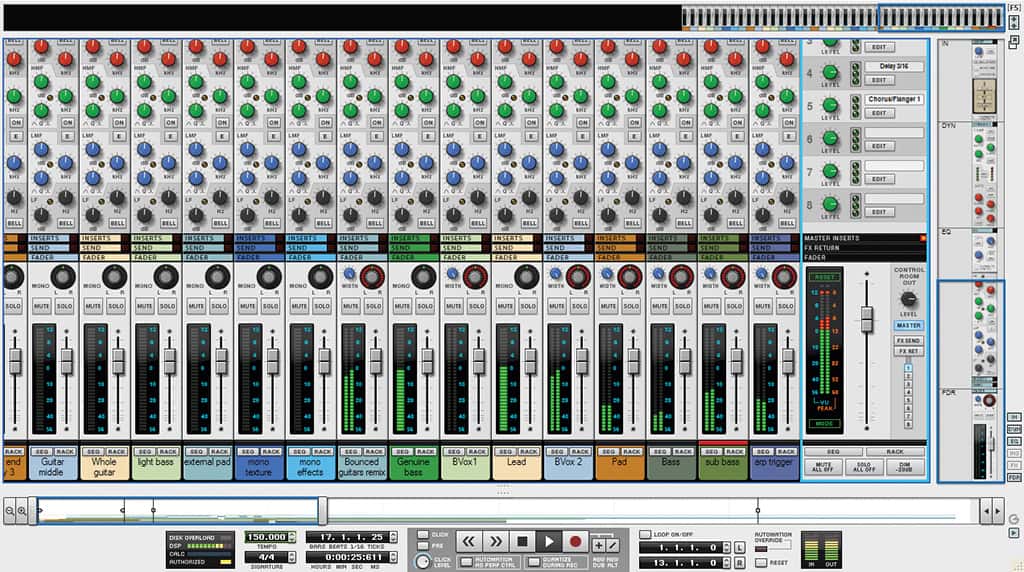Adjust red-ringed pan knob on Pad channel
The height and width of the screenshot is (572, 1024).
[630, 277]
